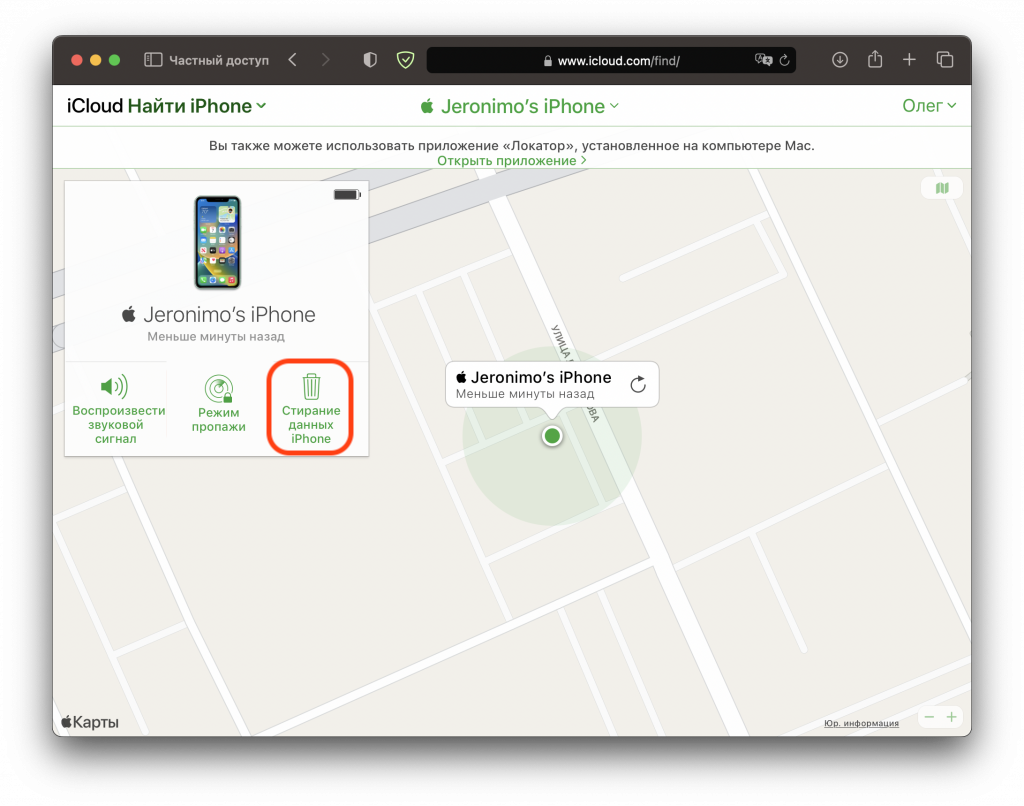Open the green shield extension icon

pyautogui.click(x=406, y=60)
